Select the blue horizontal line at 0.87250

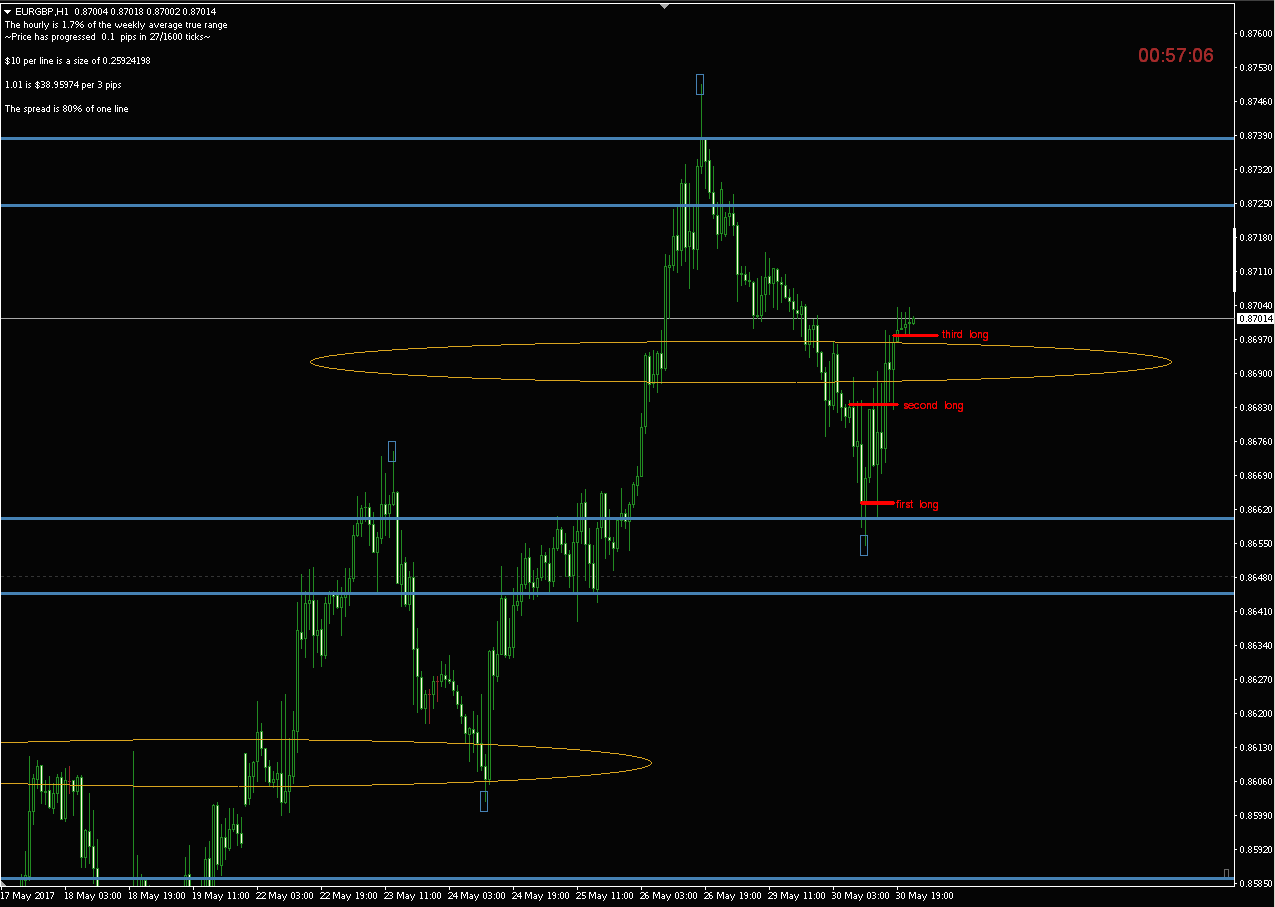[617, 205]
